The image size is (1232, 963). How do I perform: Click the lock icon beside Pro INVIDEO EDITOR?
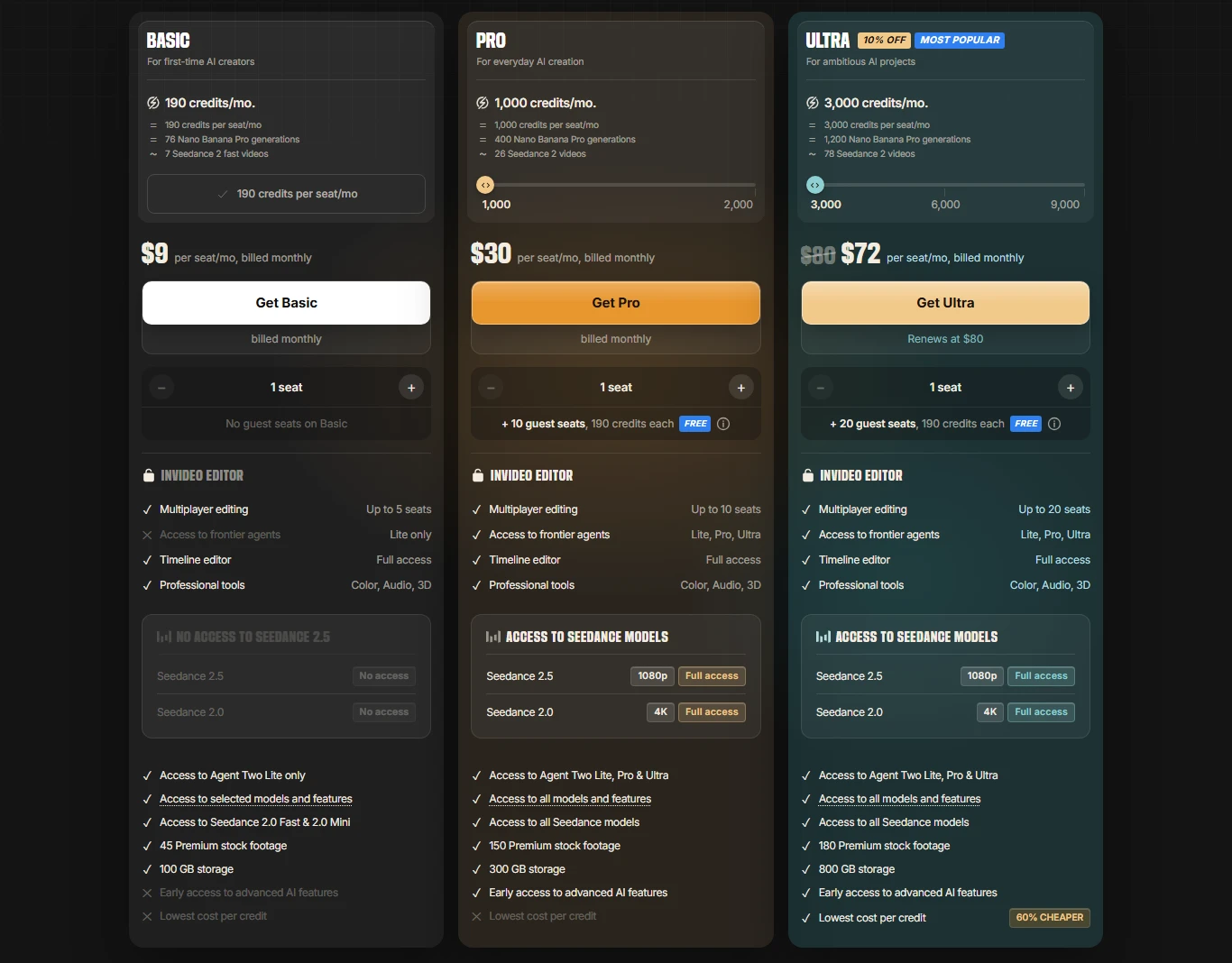click(478, 475)
